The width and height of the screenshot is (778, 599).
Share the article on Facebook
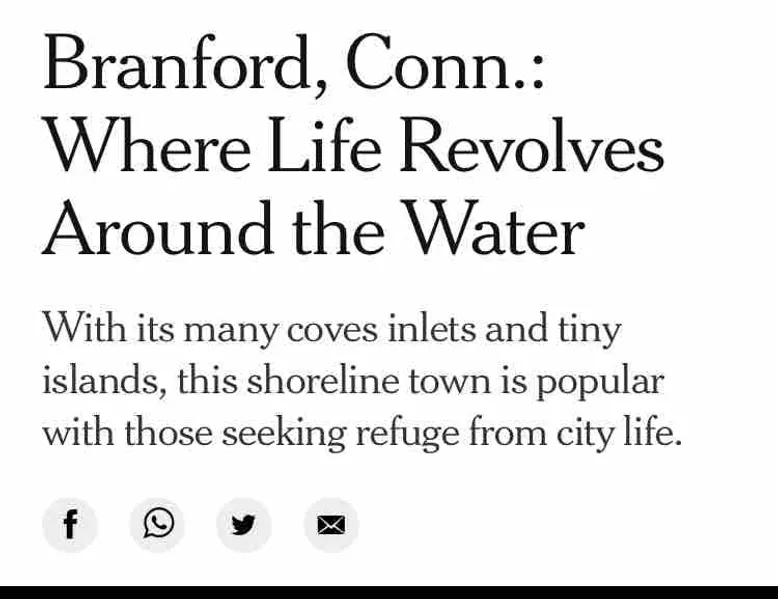(x=70, y=525)
